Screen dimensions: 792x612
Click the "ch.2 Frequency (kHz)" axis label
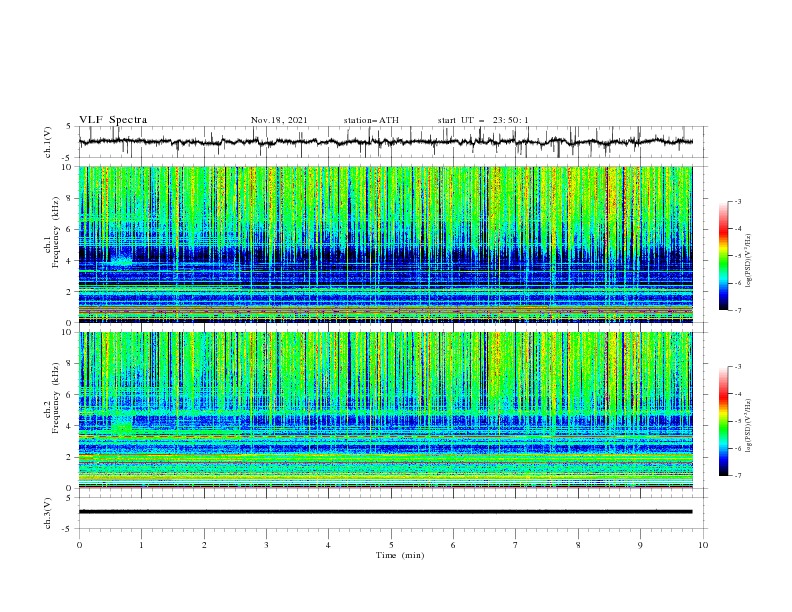click(52, 398)
